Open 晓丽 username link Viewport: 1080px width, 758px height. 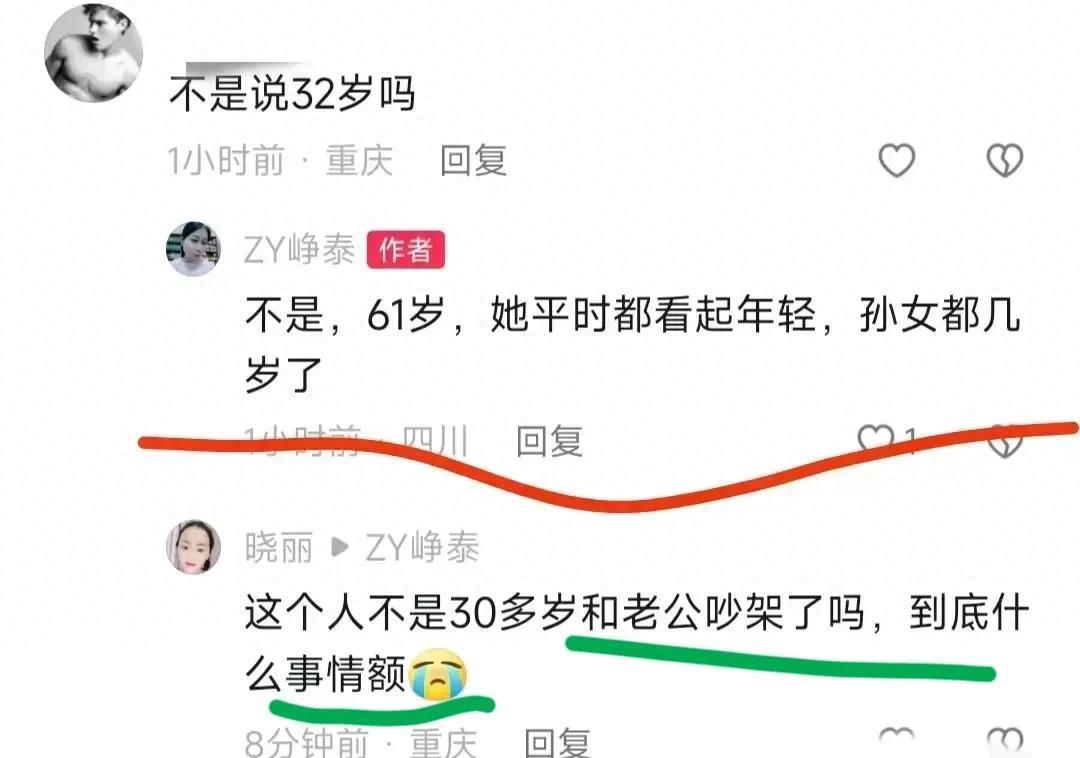tap(279, 548)
